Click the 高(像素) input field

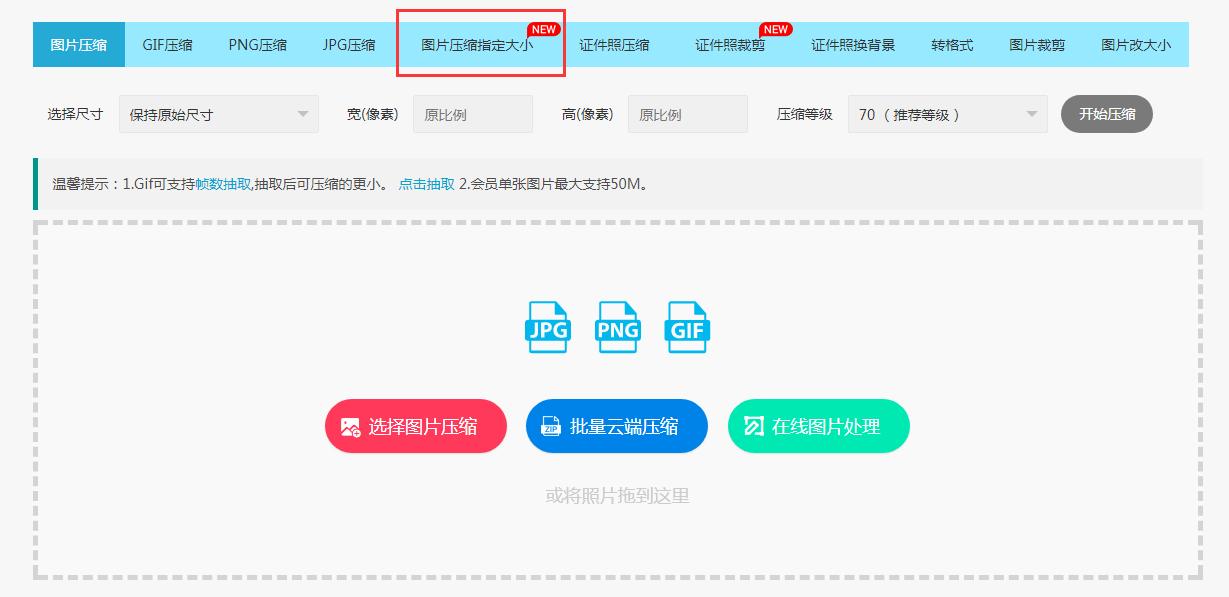[x=688, y=113]
